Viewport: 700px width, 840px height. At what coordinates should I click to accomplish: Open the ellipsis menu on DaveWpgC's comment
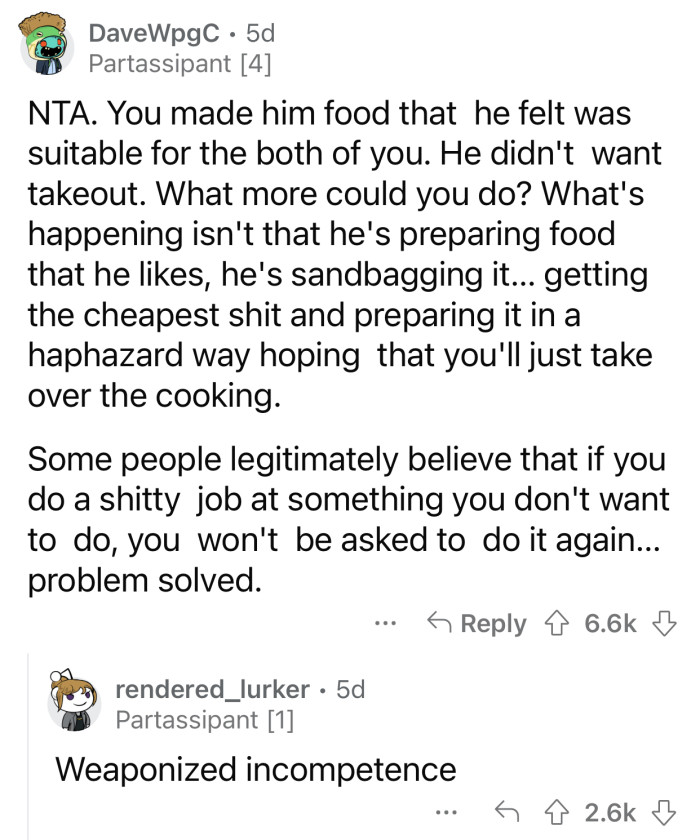387,623
